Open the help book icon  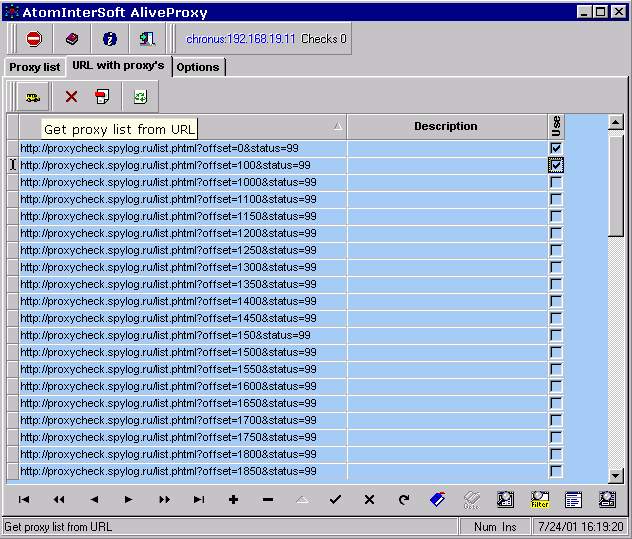72,39
